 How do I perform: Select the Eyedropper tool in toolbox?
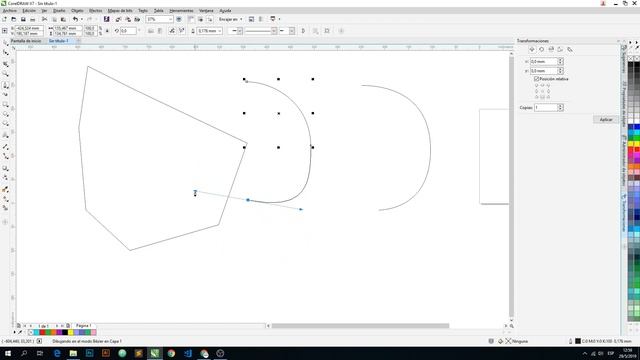click(x=5, y=189)
